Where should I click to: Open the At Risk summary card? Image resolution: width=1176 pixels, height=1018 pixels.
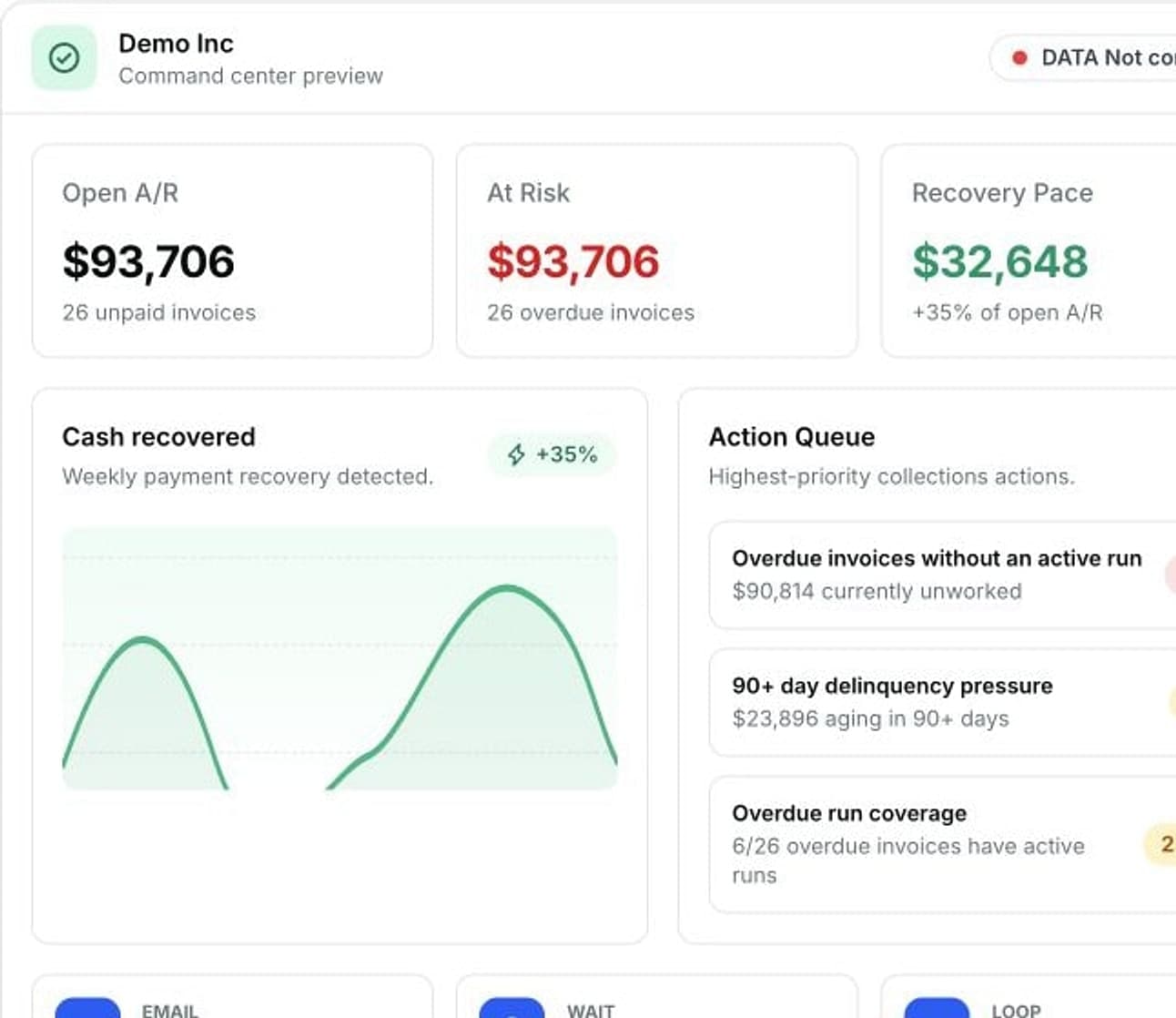point(656,250)
